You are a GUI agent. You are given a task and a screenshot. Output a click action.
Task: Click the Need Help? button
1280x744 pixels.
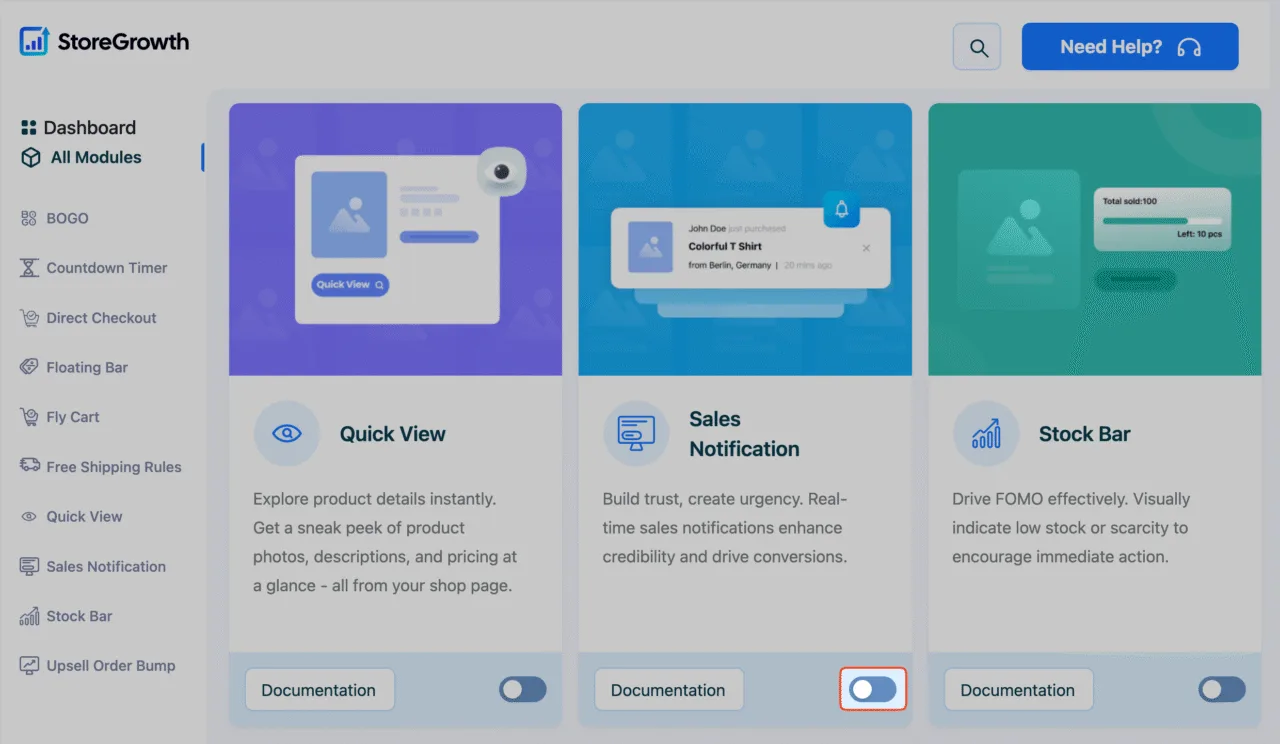pos(1130,47)
